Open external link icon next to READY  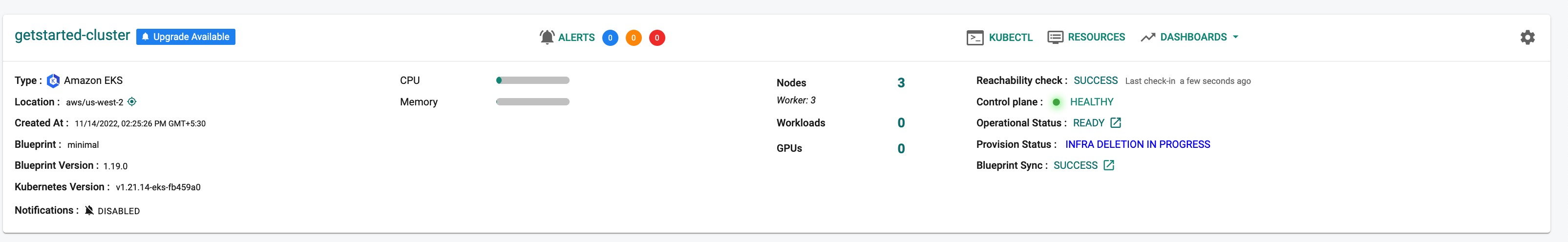pyautogui.click(x=1115, y=123)
